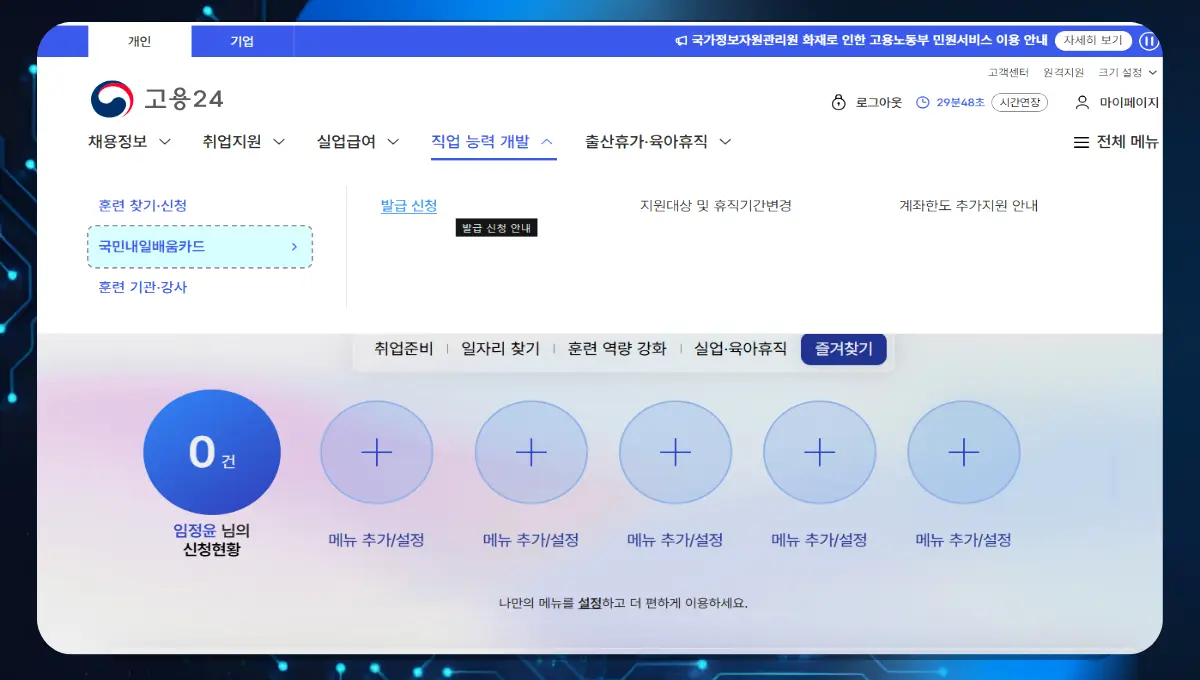
Task: Expand the 채용정보 menu
Action: point(129,142)
